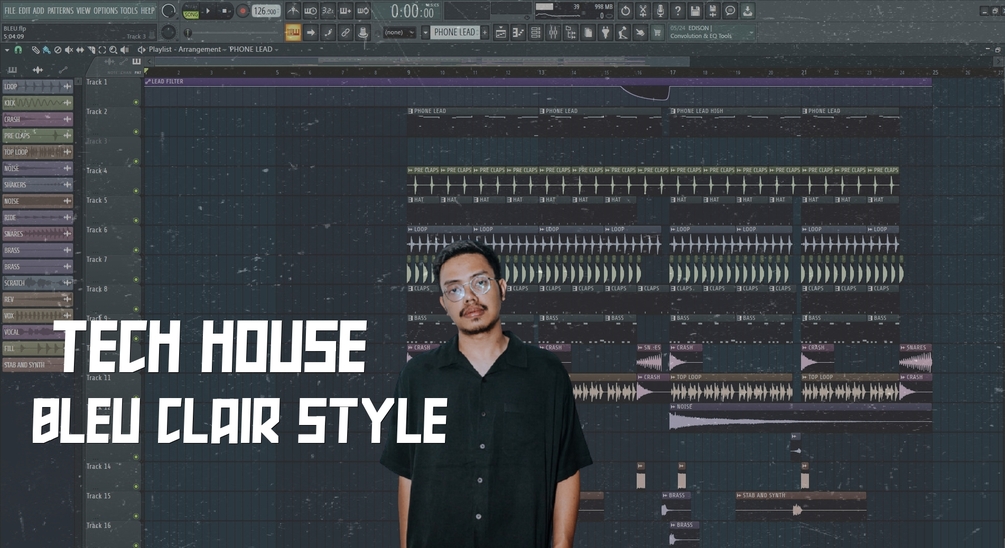Open the Browser via folder-tree icon
1005x548 pixels.
point(570,32)
